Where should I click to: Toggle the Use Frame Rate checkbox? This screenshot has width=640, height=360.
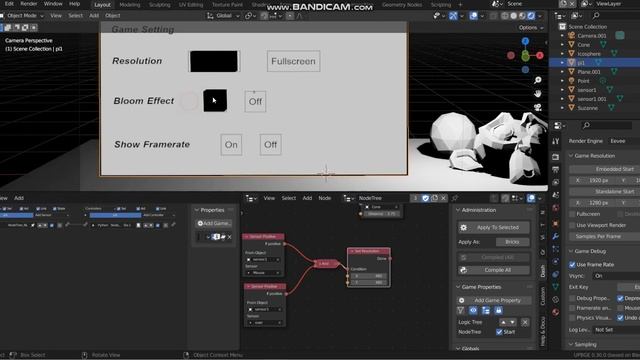[572, 264]
